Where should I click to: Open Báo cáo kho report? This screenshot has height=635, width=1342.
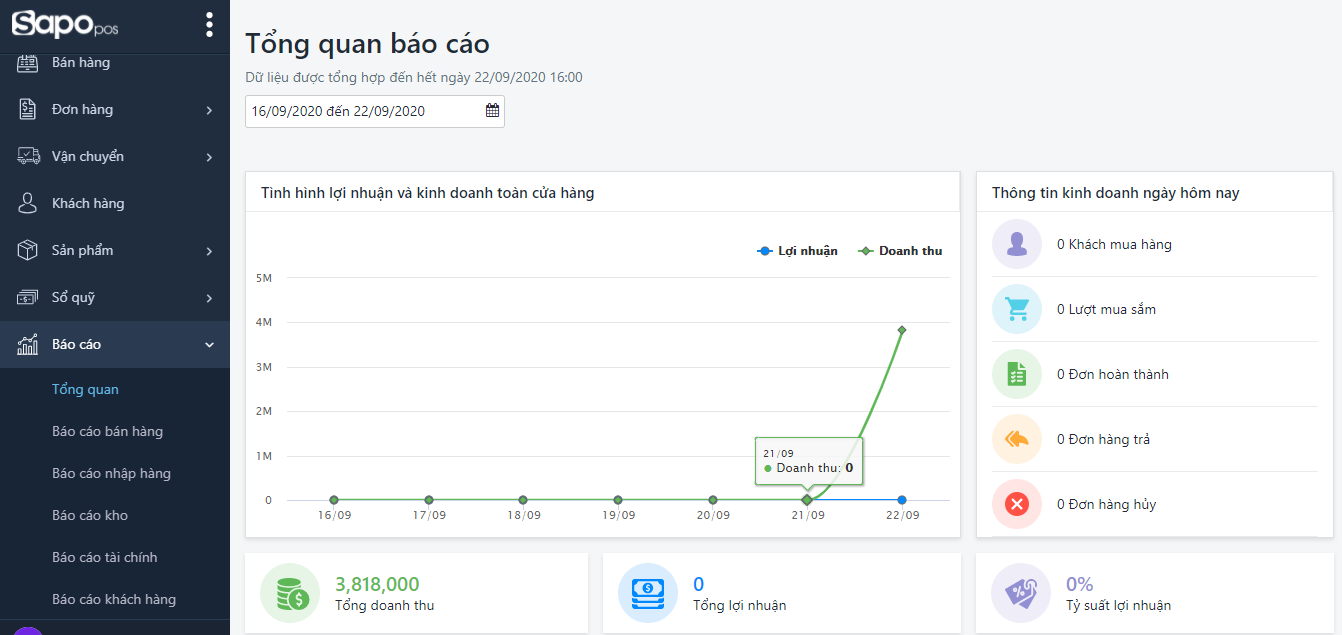point(90,515)
